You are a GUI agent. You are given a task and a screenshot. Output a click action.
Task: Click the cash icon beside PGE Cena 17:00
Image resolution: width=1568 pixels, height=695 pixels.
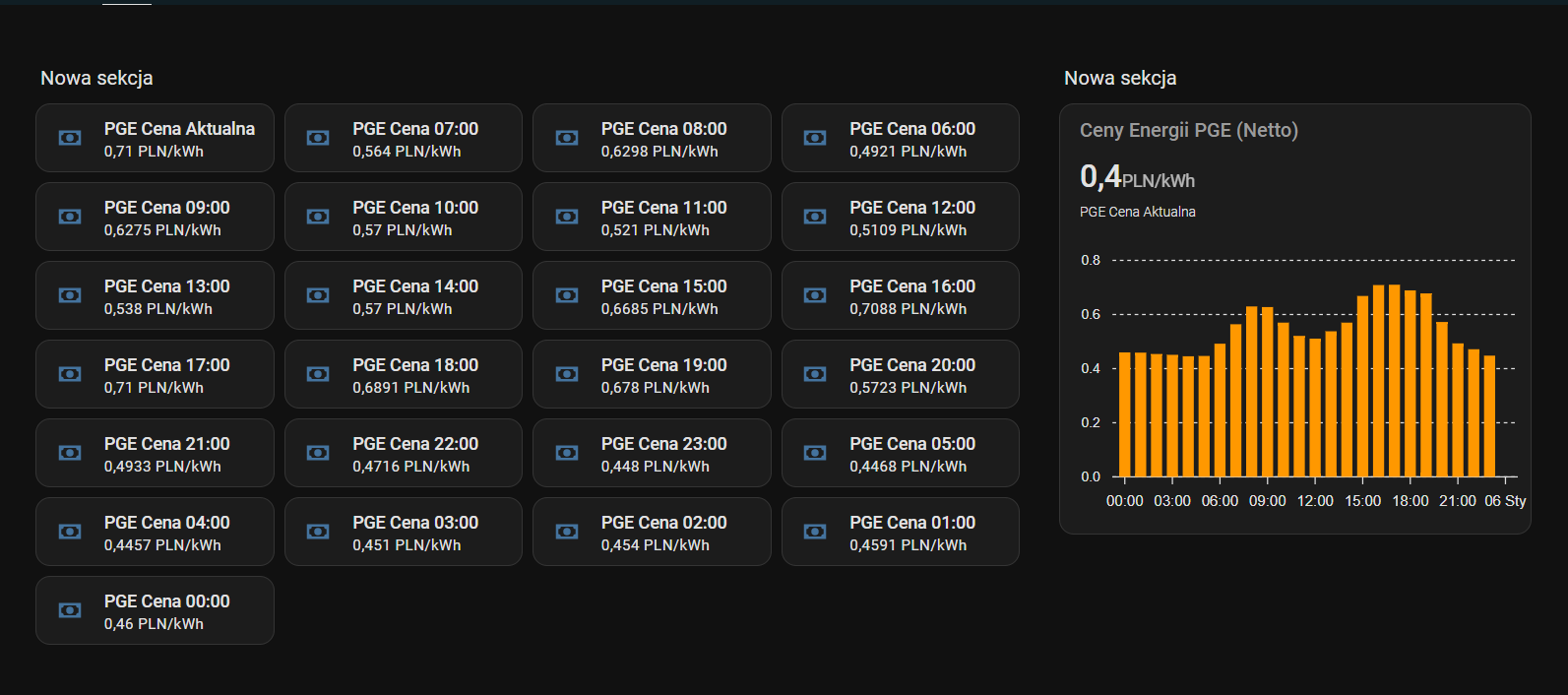click(70, 374)
